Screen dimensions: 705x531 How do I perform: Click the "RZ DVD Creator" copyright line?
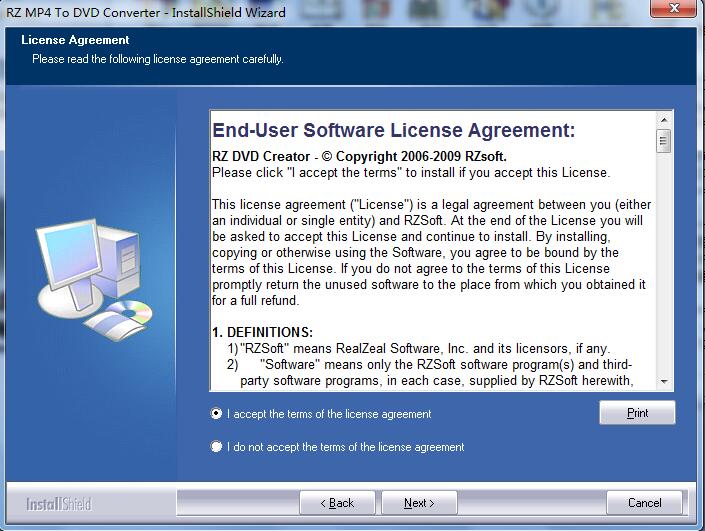[x=359, y=156]
